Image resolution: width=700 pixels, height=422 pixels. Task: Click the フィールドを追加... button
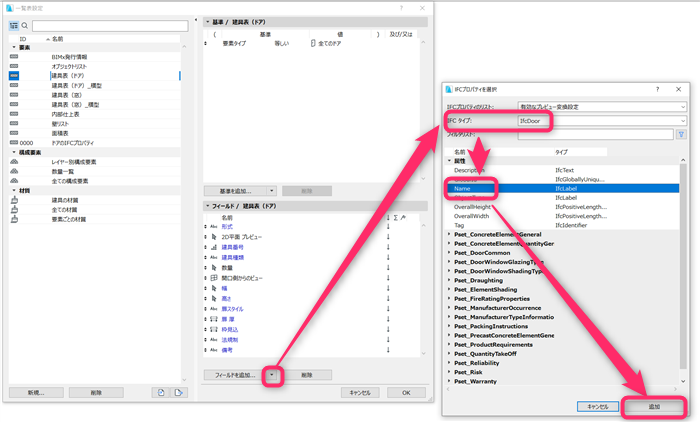(235, 375)
